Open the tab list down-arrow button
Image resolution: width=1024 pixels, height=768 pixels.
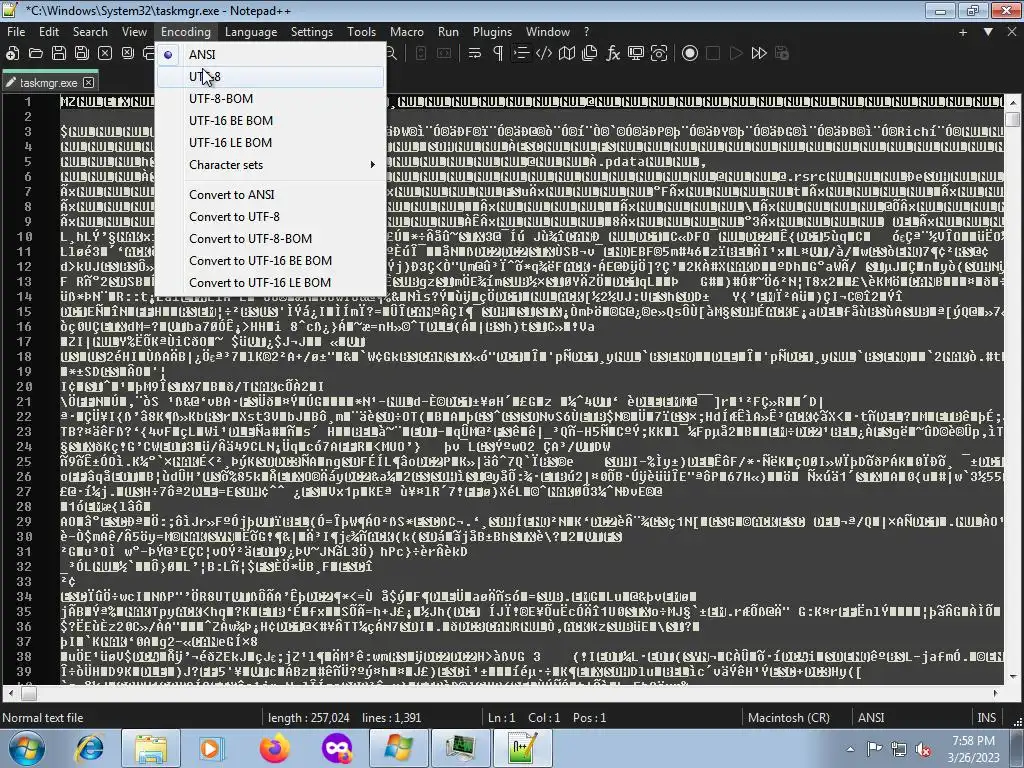[x=988, y=32]
